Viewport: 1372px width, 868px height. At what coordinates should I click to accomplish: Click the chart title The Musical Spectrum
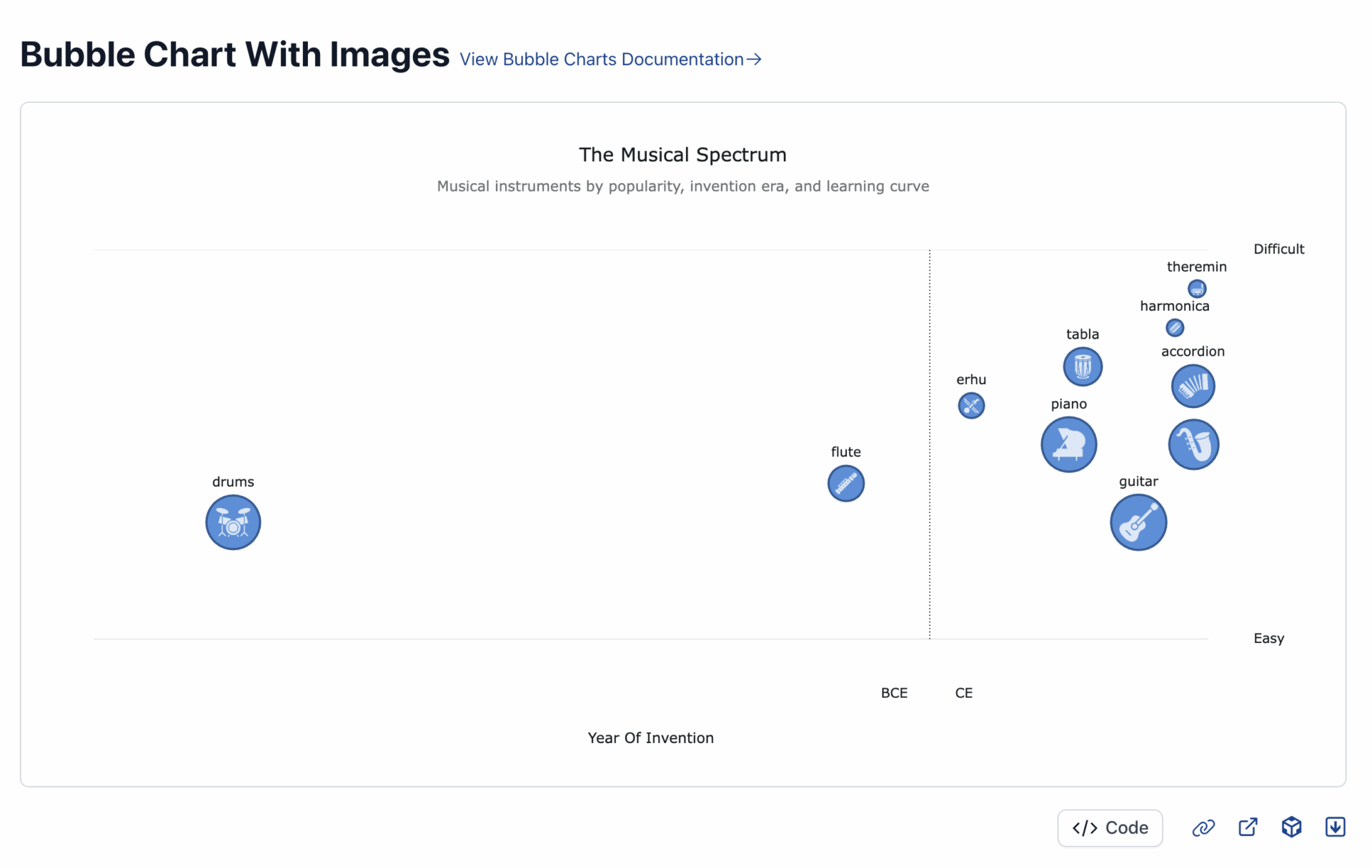click(682, 155)
